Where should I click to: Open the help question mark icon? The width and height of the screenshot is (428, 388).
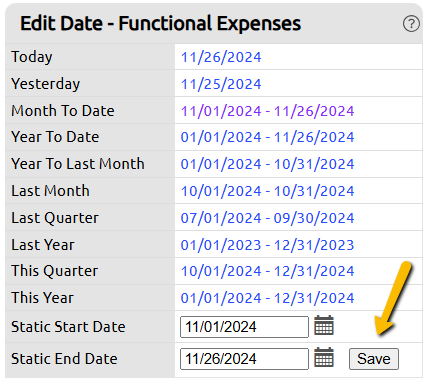point(411,24)
